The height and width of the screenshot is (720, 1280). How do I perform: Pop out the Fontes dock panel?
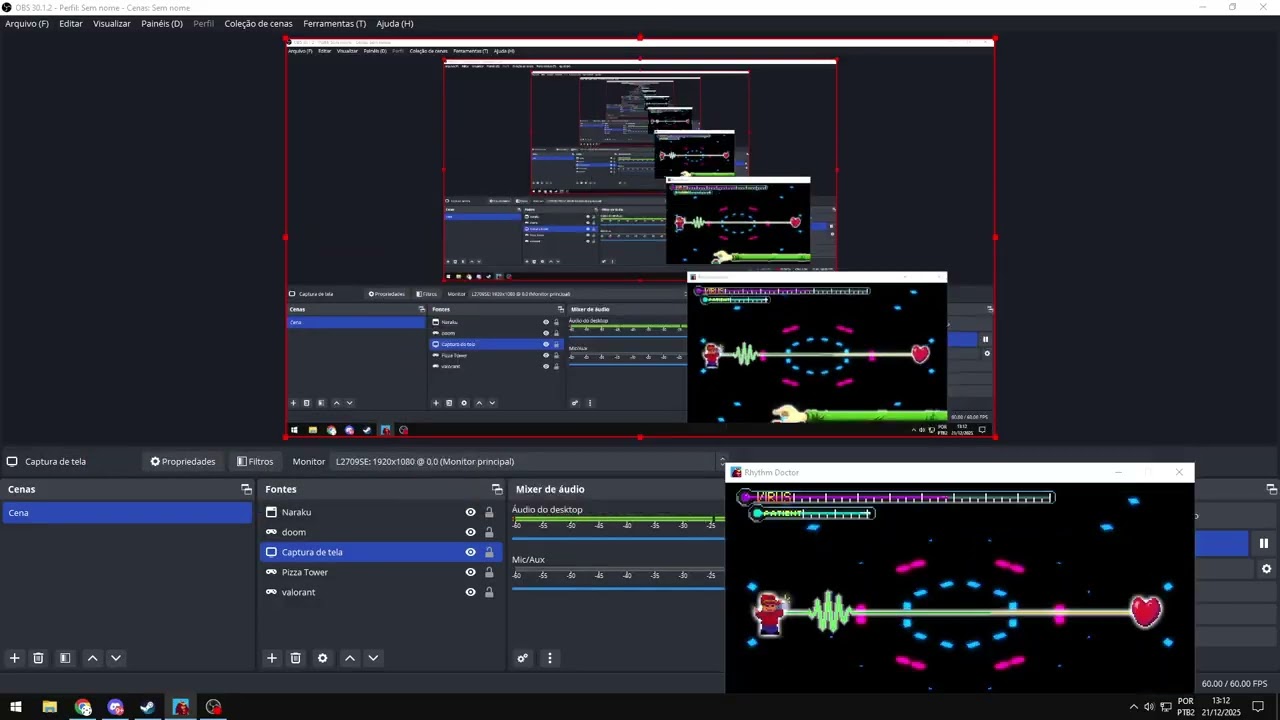point(497,489)
